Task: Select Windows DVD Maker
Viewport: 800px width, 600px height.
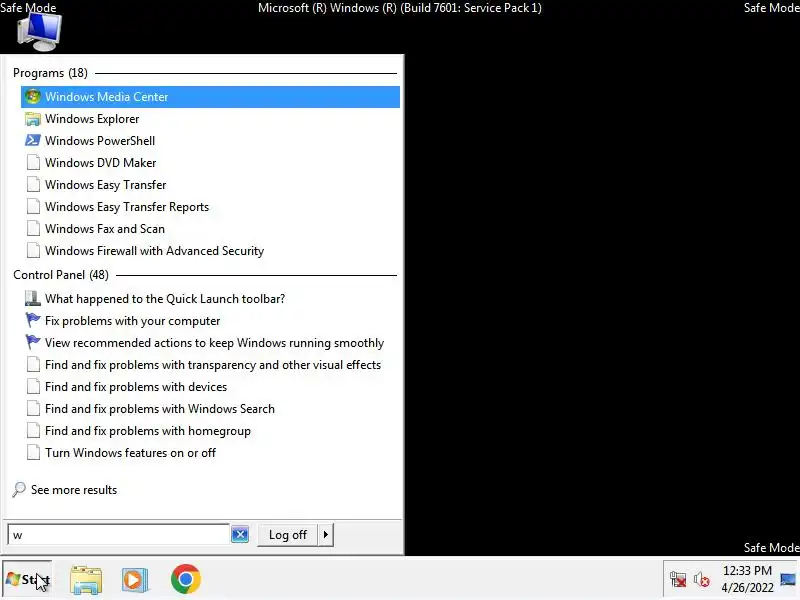Action: [x=210, y=163]
